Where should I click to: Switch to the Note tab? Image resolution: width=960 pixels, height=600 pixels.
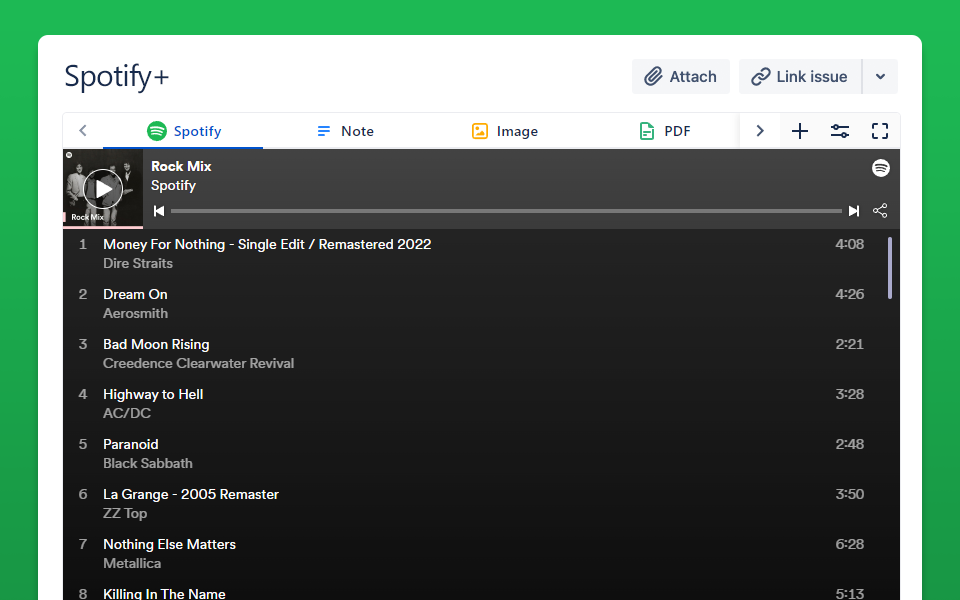coord(345,131)
